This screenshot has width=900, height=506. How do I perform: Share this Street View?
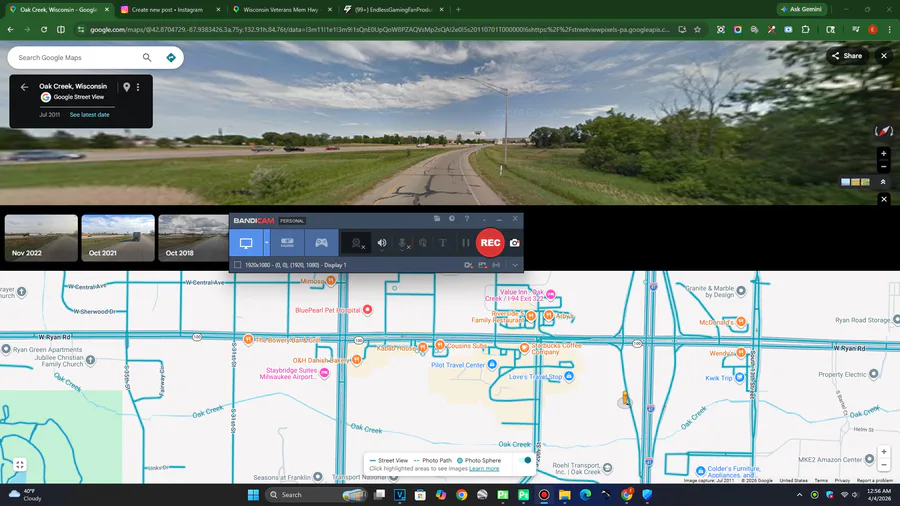[847, 56]
